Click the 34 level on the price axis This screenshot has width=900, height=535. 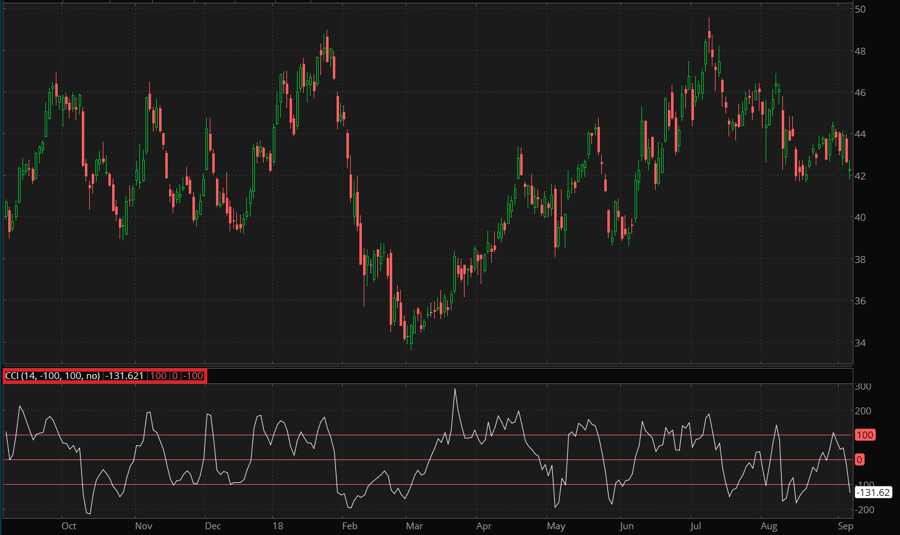[859, 343]
